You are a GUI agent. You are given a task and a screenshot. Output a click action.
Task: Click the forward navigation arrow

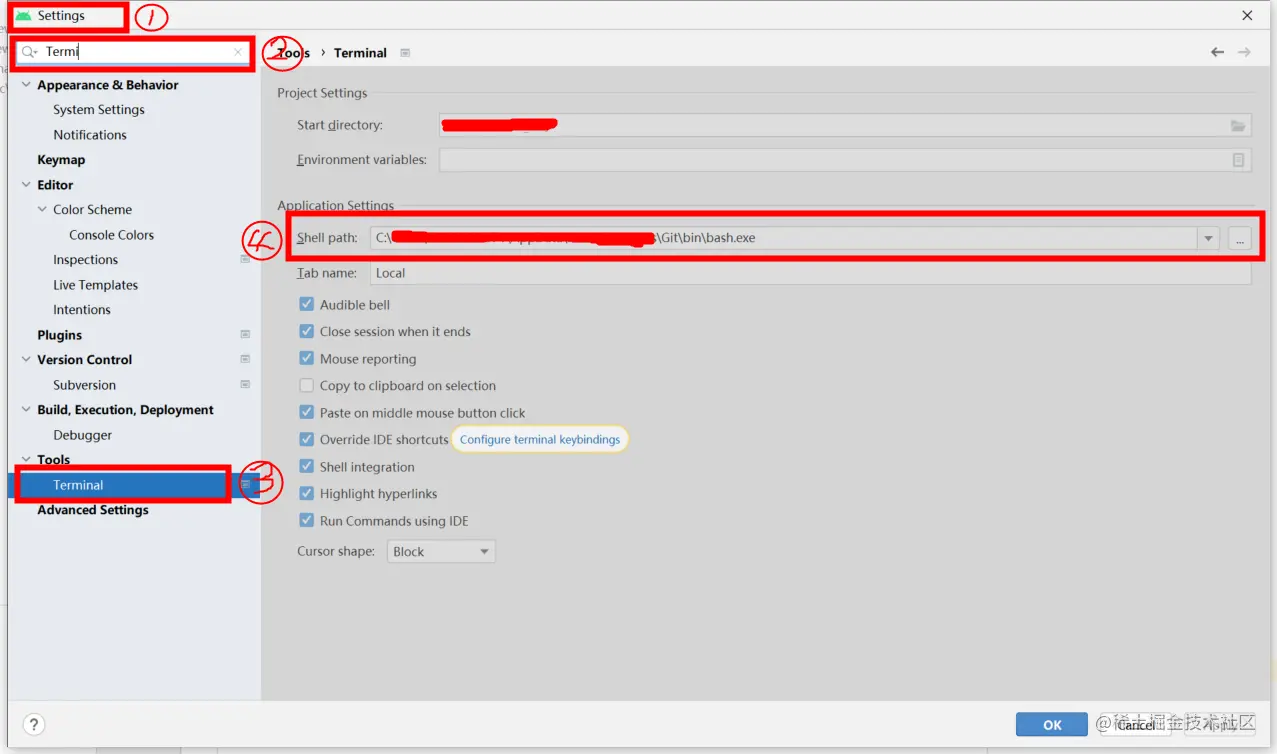[x=1244, y=52]
